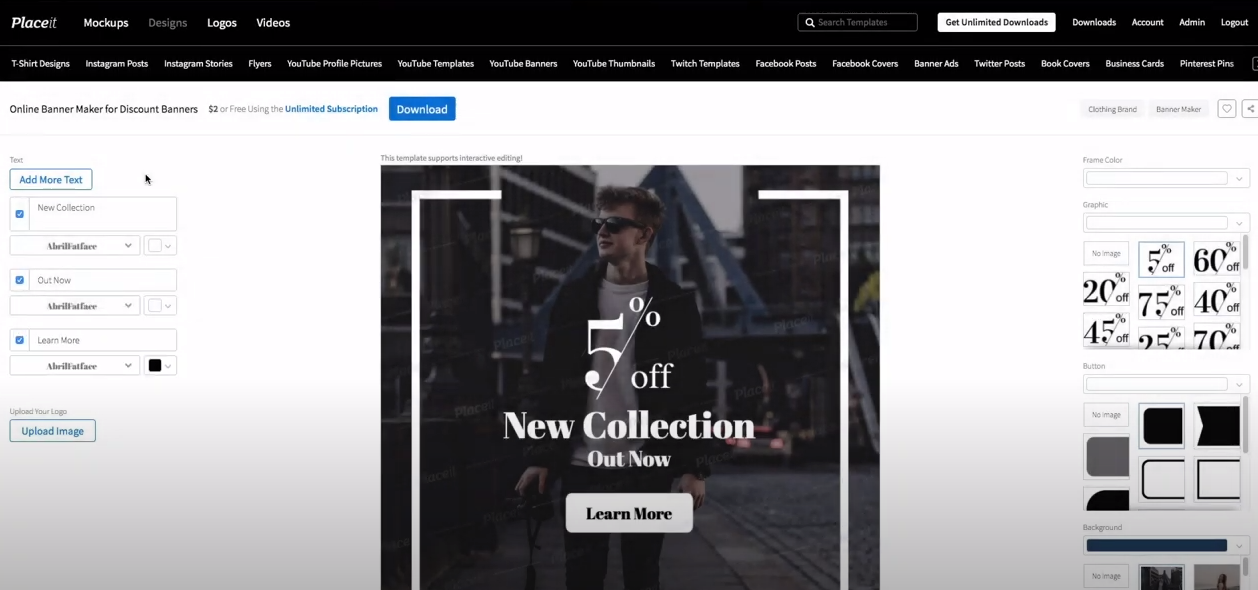Switch to the YouTube Banners category

pos(523,63)
